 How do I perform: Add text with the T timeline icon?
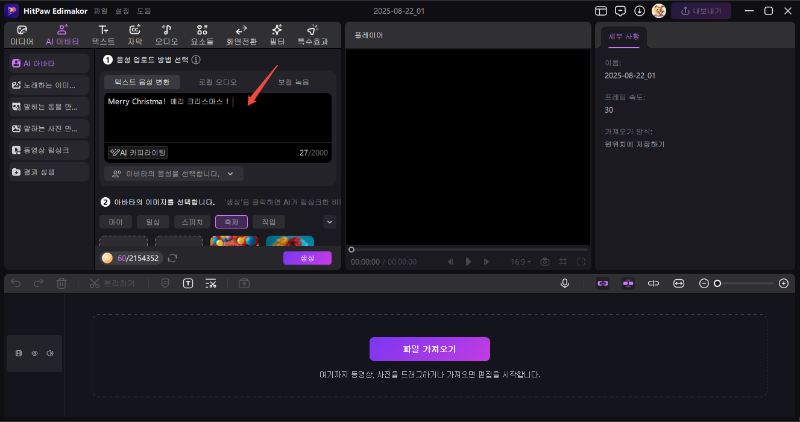[x=188, y=283]
